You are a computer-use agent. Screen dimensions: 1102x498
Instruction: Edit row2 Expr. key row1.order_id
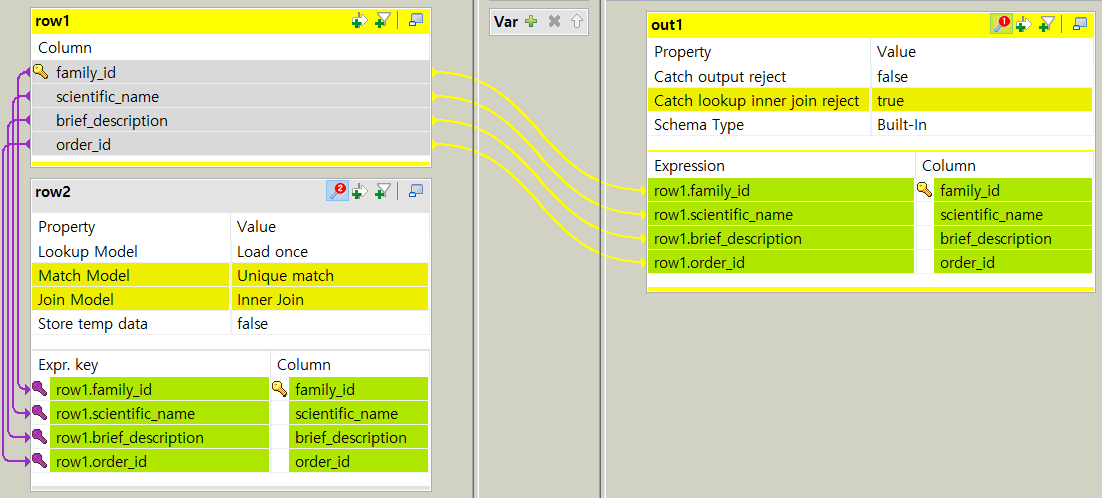160,461
